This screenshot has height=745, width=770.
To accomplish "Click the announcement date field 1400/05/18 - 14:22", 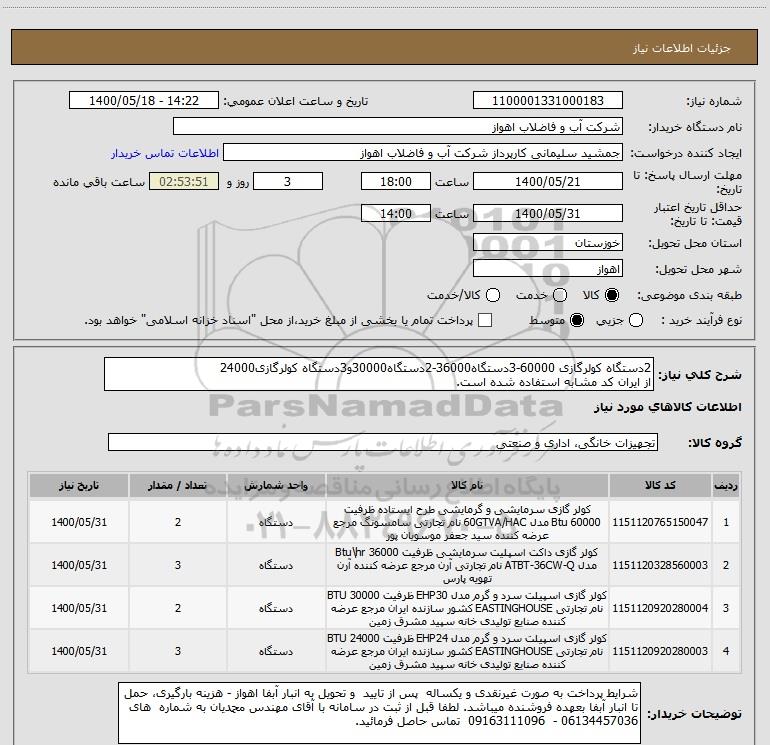I will 144,101.
